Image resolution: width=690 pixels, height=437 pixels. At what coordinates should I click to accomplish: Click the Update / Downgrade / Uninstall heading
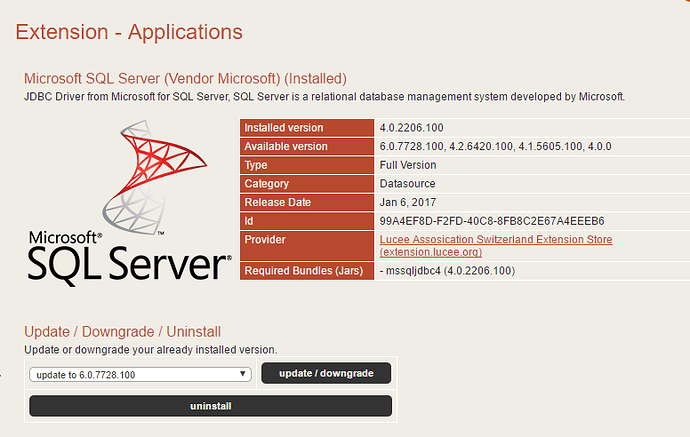pyautogui.click(x=122, y=332)
